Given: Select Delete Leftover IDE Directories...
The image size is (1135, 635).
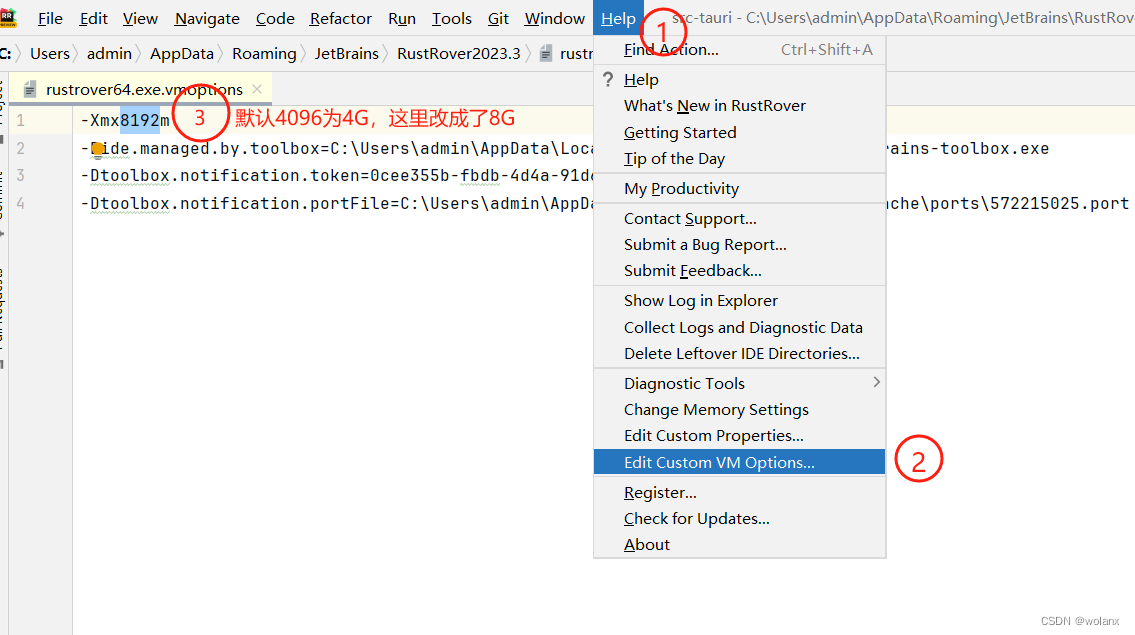Looking at the screenshot, I should point(739,353).
